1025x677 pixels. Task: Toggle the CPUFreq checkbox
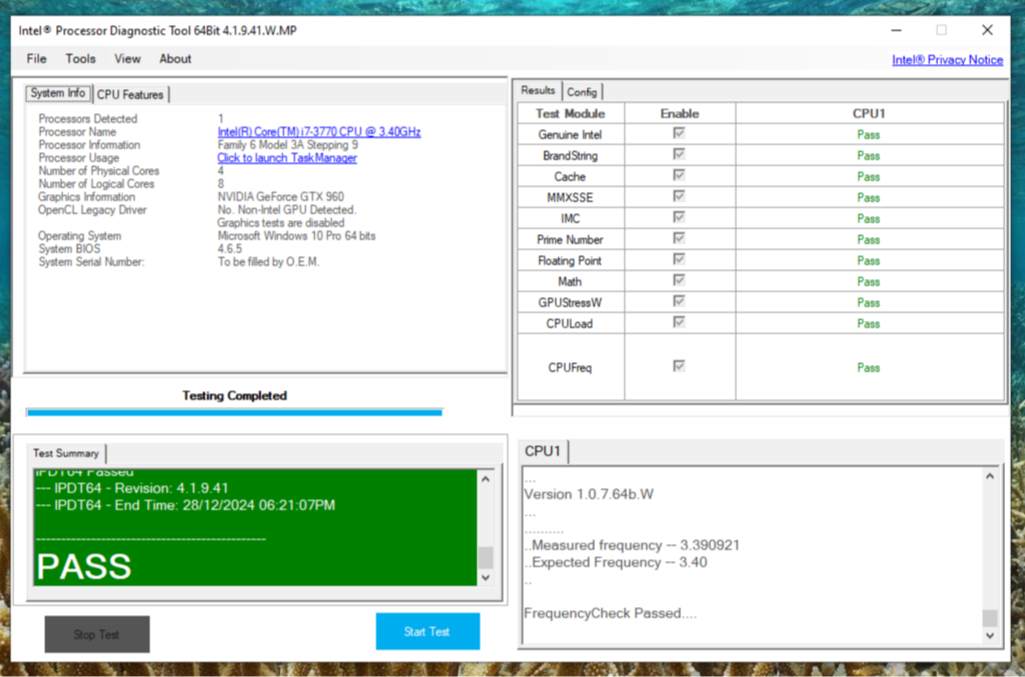pyautogui.click(x=679, y=366)
